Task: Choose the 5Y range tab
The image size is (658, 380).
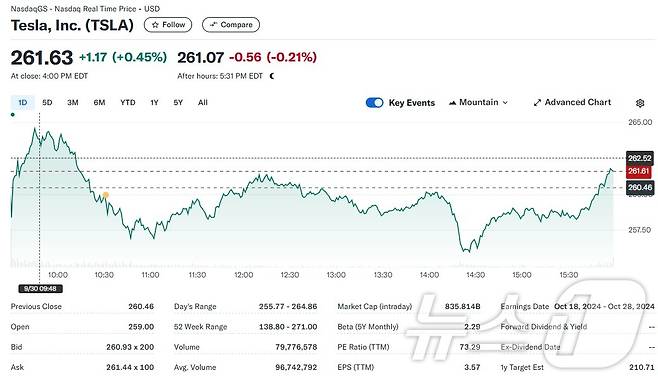Action: (x=178, y=102)
